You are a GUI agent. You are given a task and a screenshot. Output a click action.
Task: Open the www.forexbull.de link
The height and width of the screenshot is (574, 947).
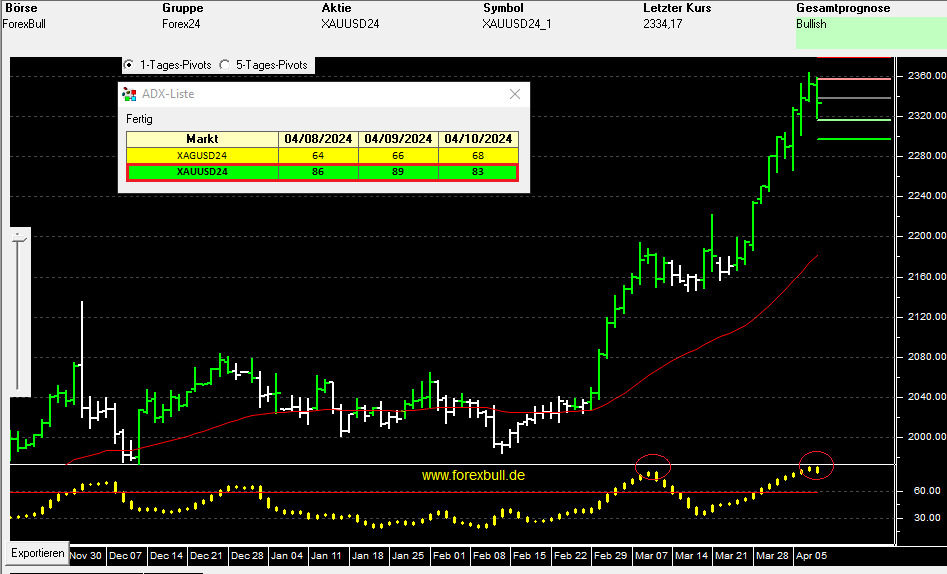[x=473, y=476]
